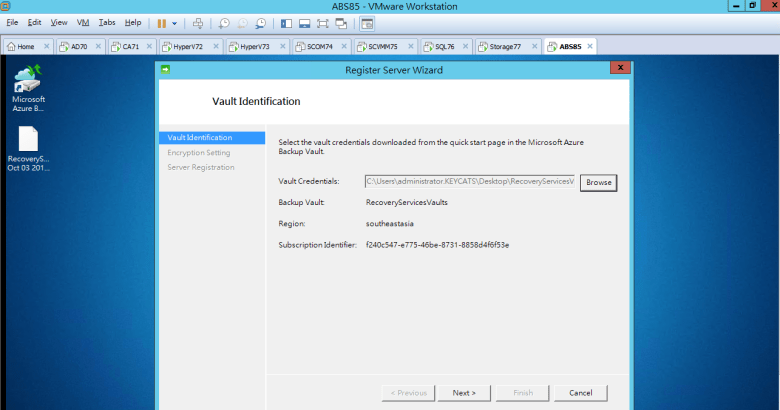This screenshot has height=410, width=780.
Task: Take a snapshot using the snapshot toolbar icon
Action: click(224, 22)
